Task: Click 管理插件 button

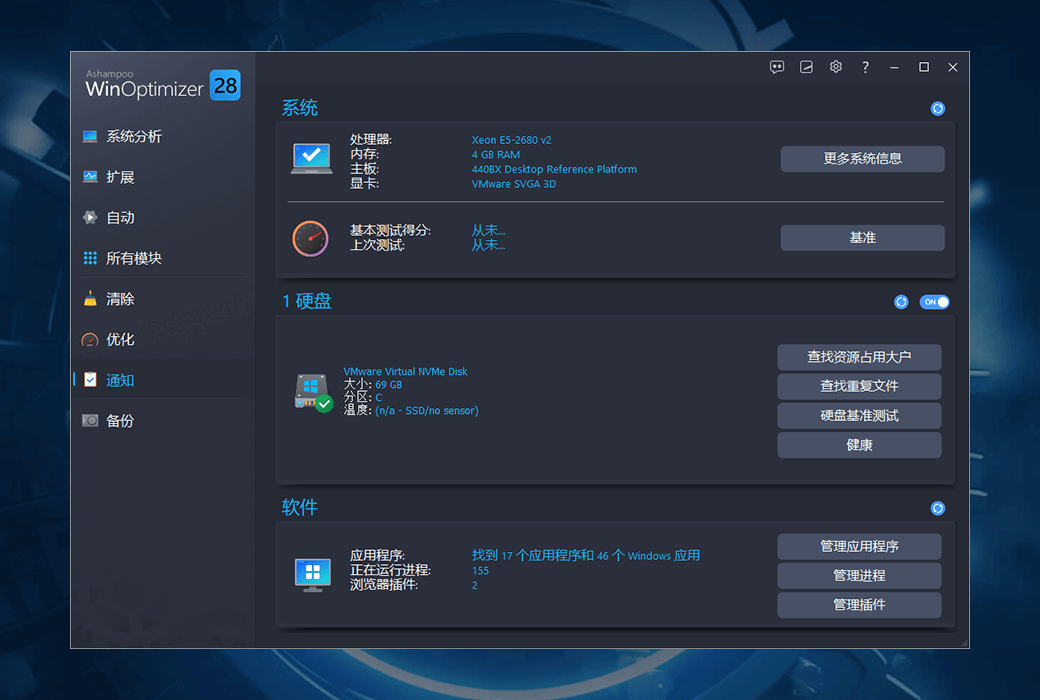Action: [x=859, y=605]
